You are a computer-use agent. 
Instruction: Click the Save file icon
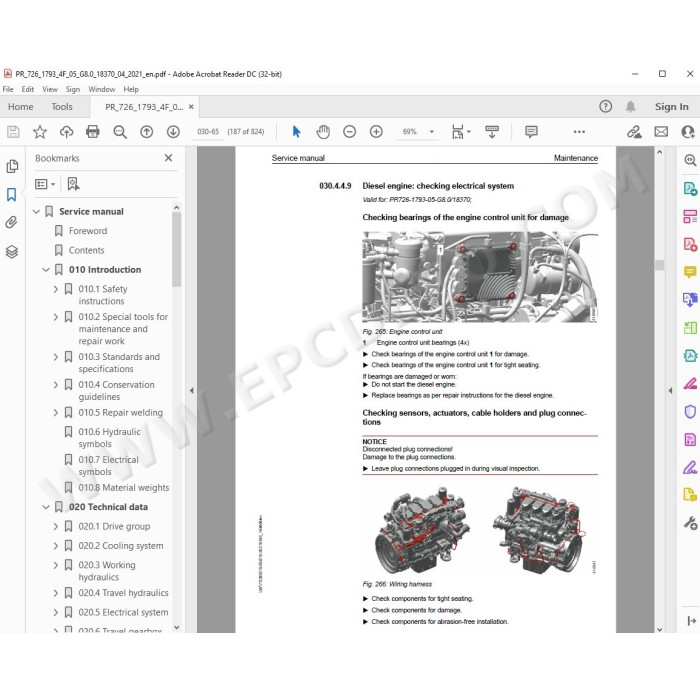tap(13, 132)
